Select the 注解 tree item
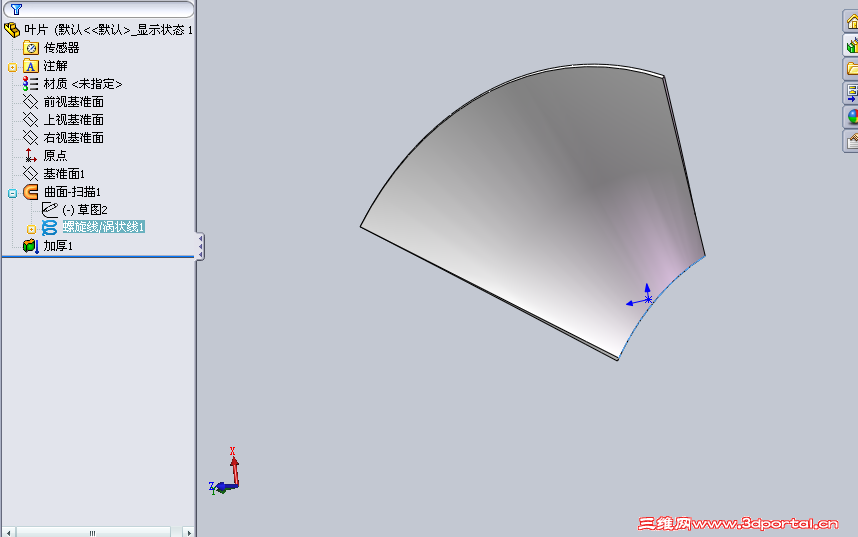 (55, 66)
